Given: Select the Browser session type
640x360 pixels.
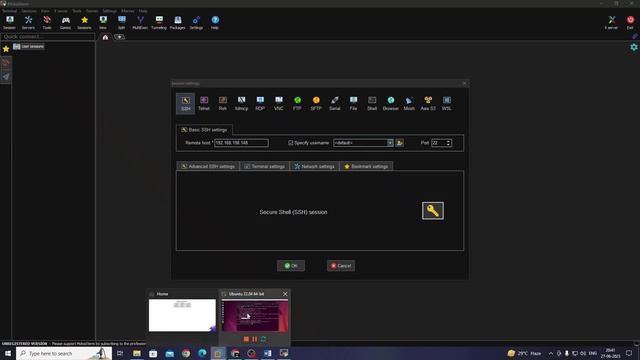Looking at the screenshot, I should 391,103.
